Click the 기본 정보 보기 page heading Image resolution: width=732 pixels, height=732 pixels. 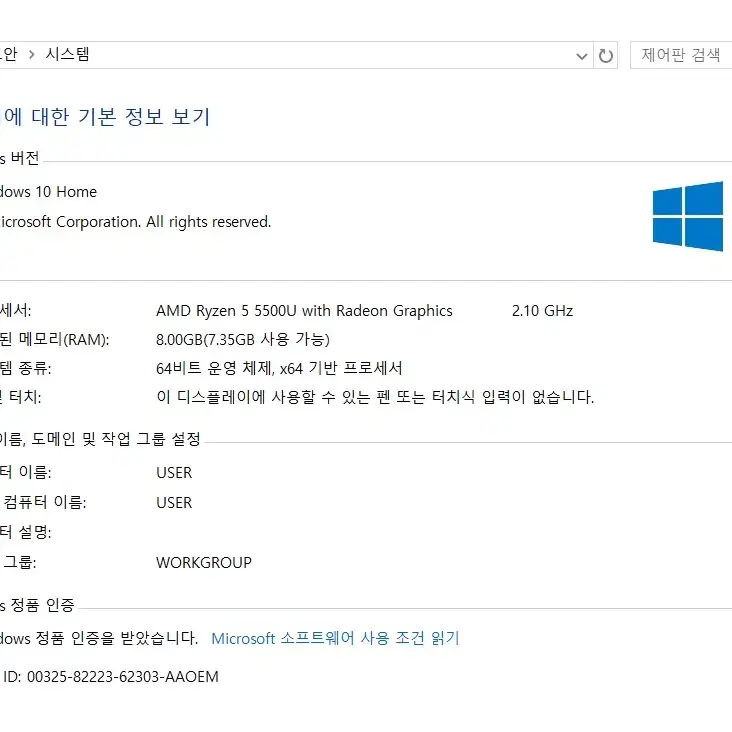tap(106, 117)
